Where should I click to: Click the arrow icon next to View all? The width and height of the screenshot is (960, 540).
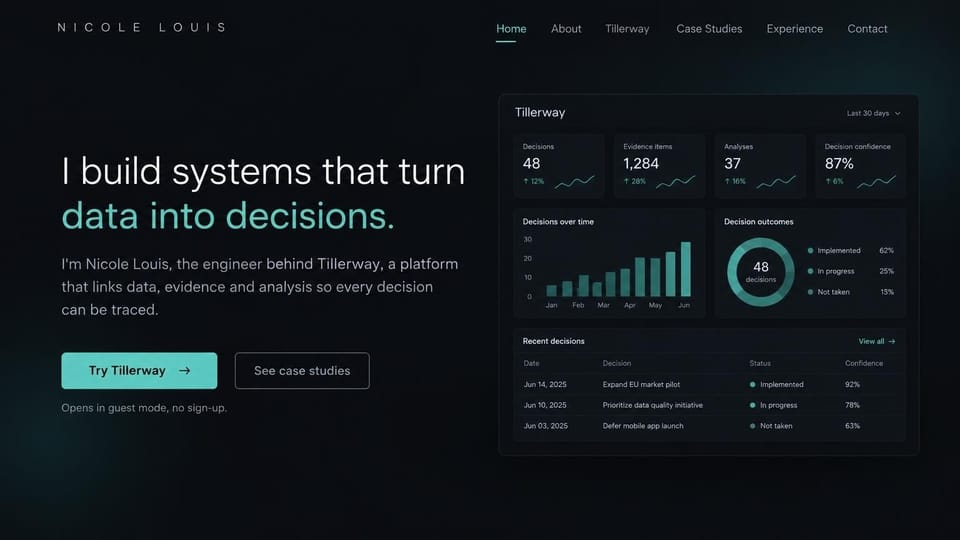(891, 341)
